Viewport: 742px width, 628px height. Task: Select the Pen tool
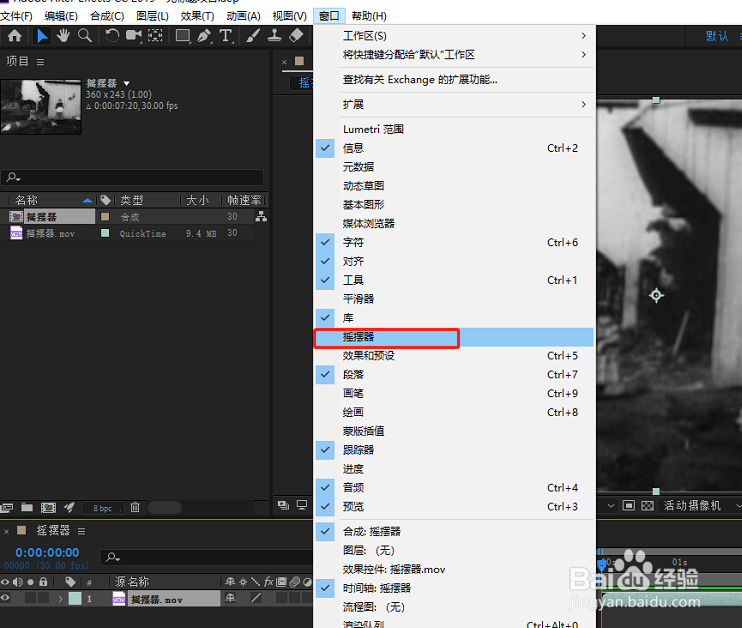click(204, 35)
